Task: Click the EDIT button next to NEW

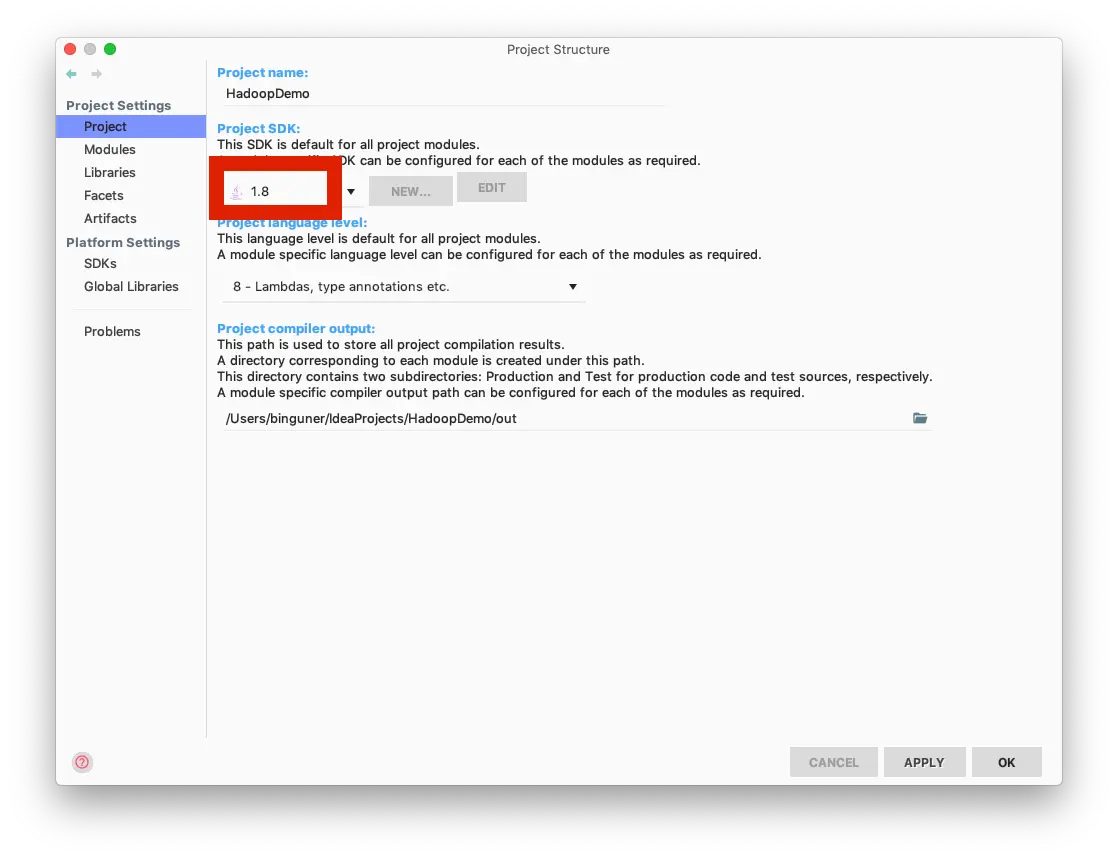Action: 491,187
